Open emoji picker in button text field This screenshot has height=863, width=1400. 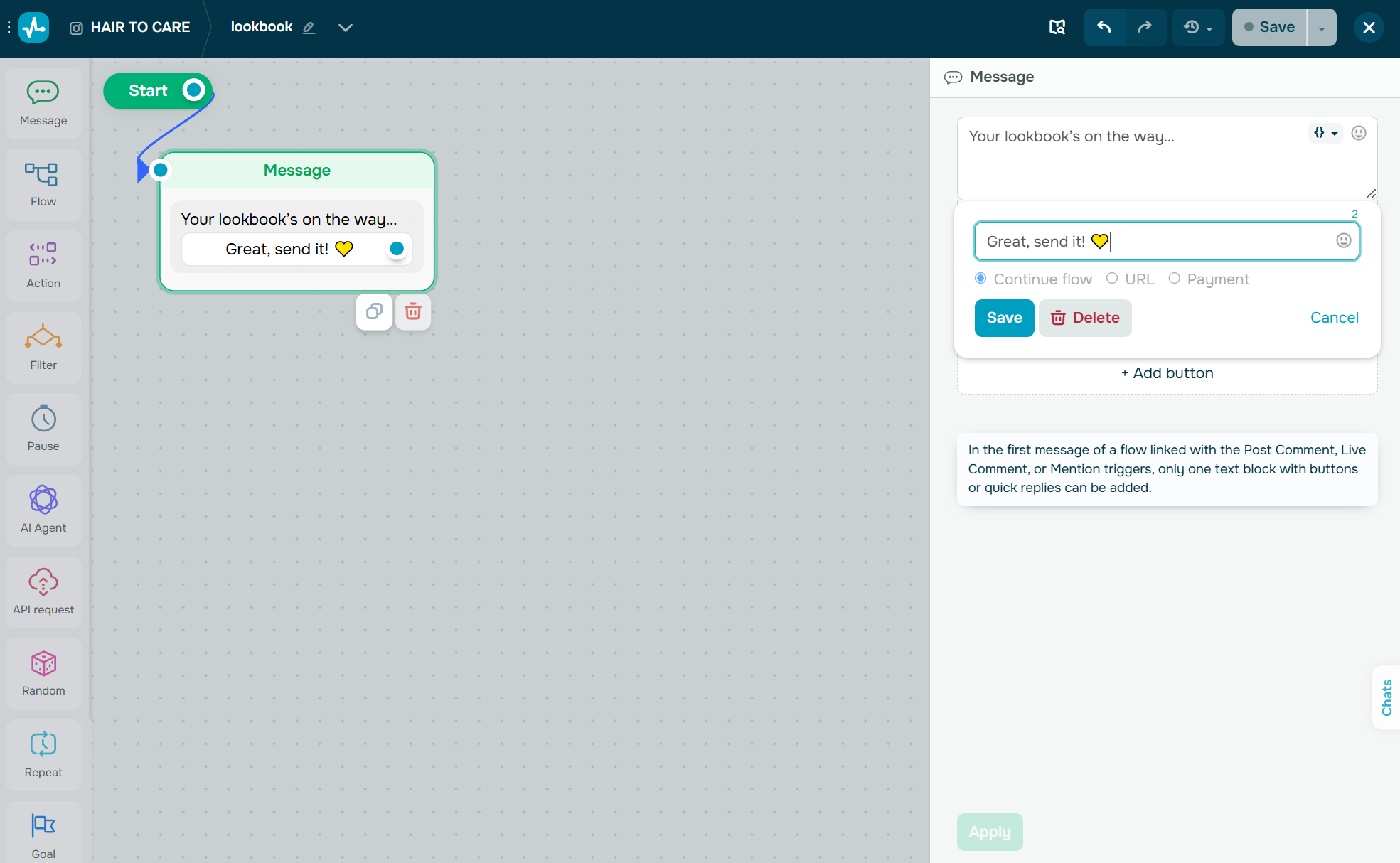pos(1343,240)
